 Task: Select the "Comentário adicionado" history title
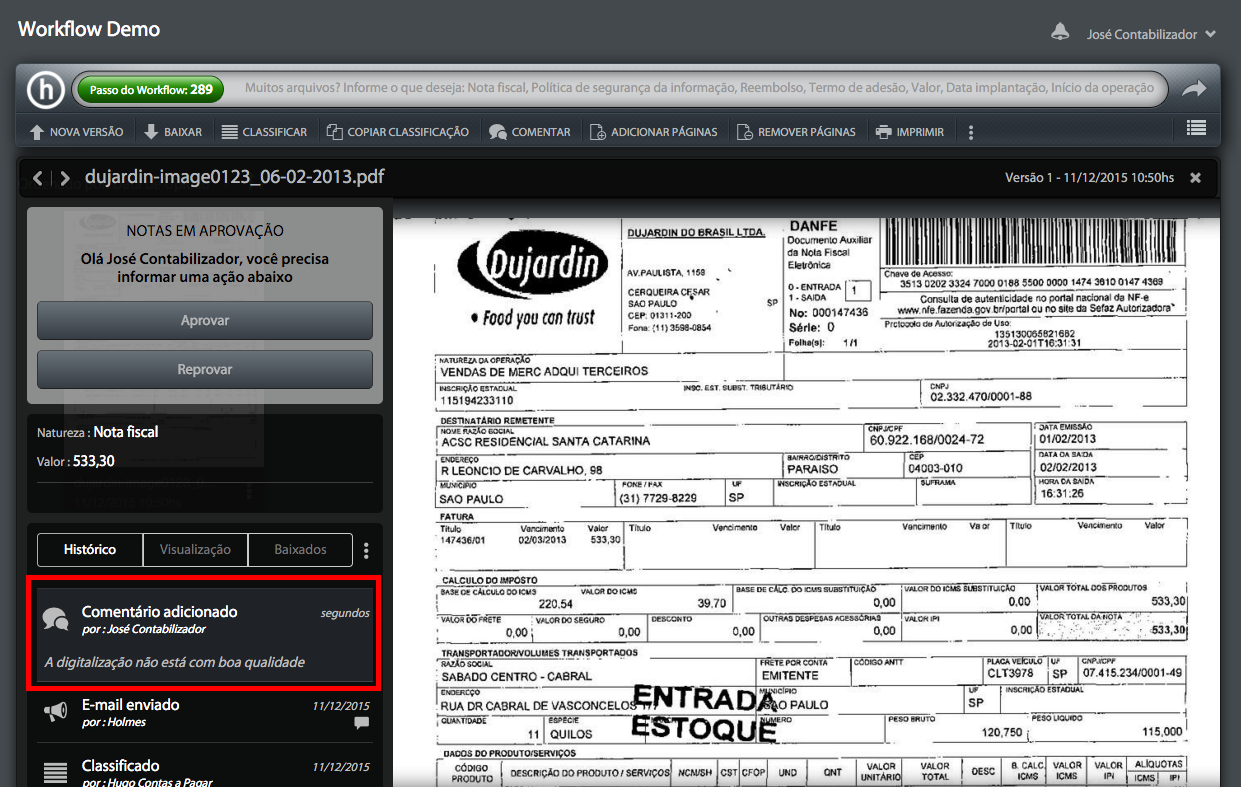(160, 611)
